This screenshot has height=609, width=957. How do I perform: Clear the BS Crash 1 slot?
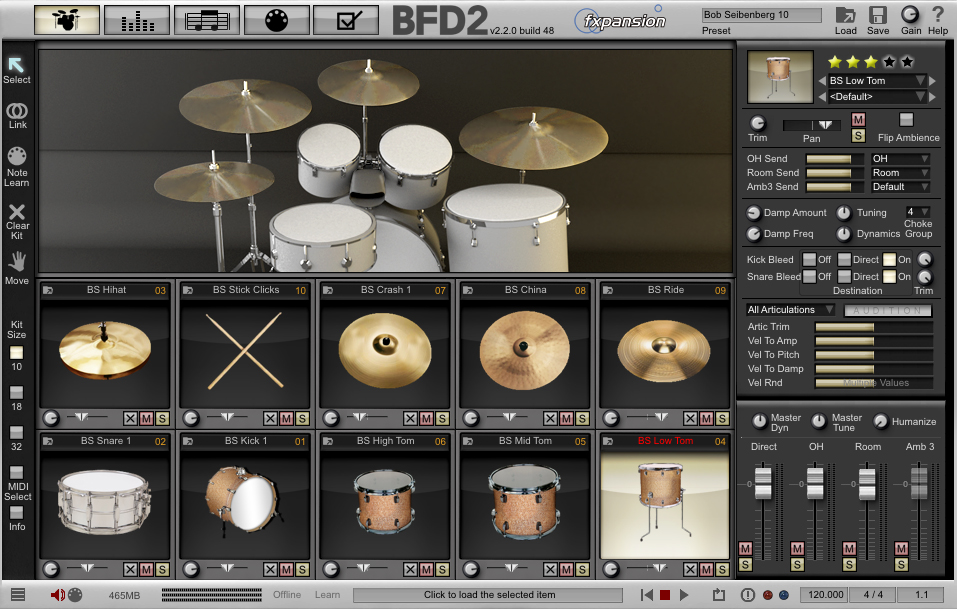pyautogui.click(x=410, y=419)
